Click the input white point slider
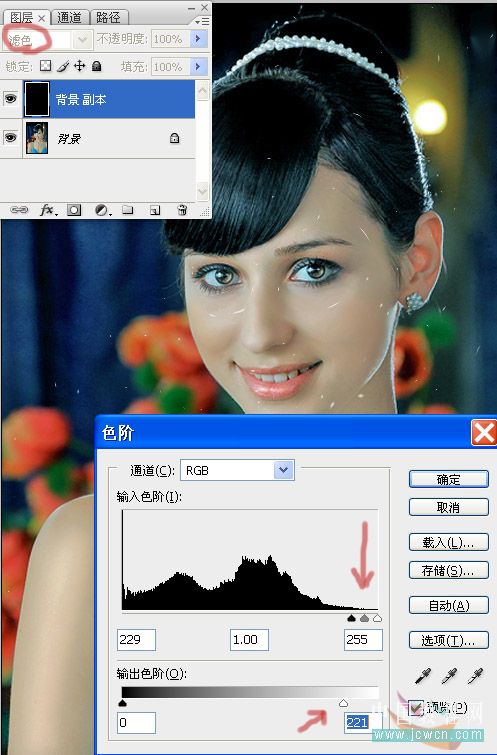Image resolution: width=497 pixels, height=755 pixels. (377, 618)
